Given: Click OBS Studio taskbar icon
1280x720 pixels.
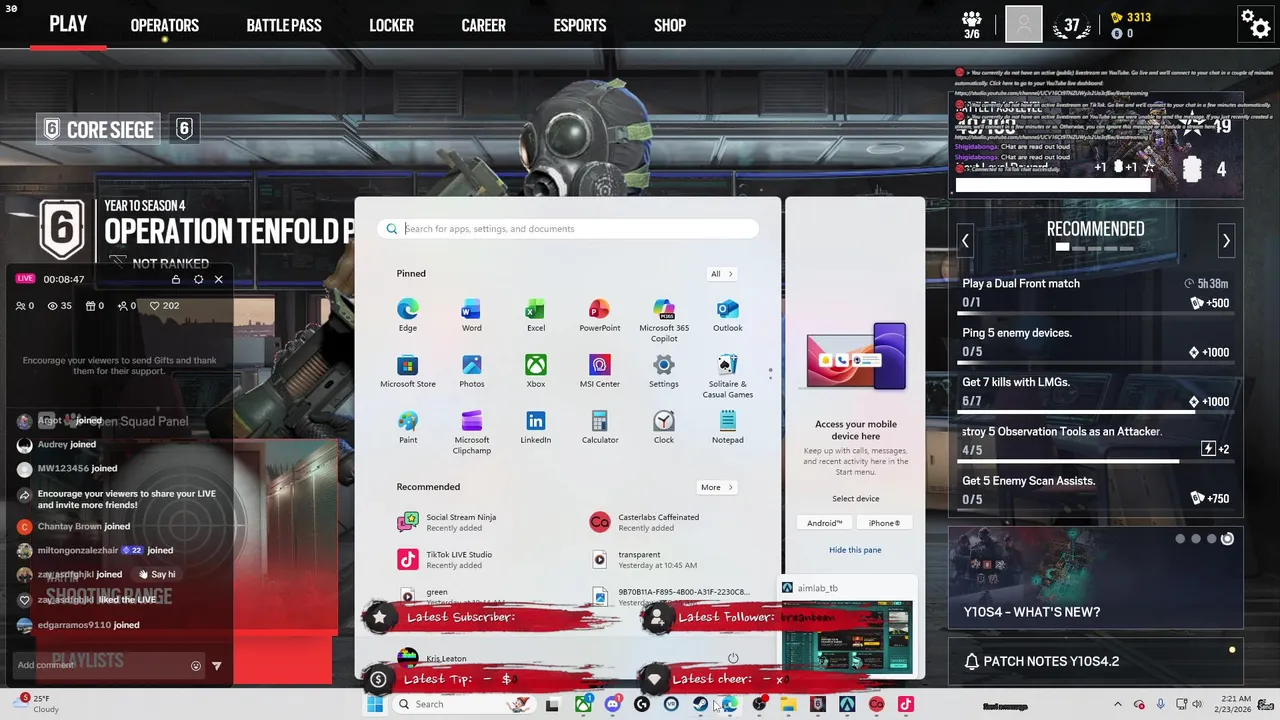Looking at the screenshot, I should click(x=759, y=704).
